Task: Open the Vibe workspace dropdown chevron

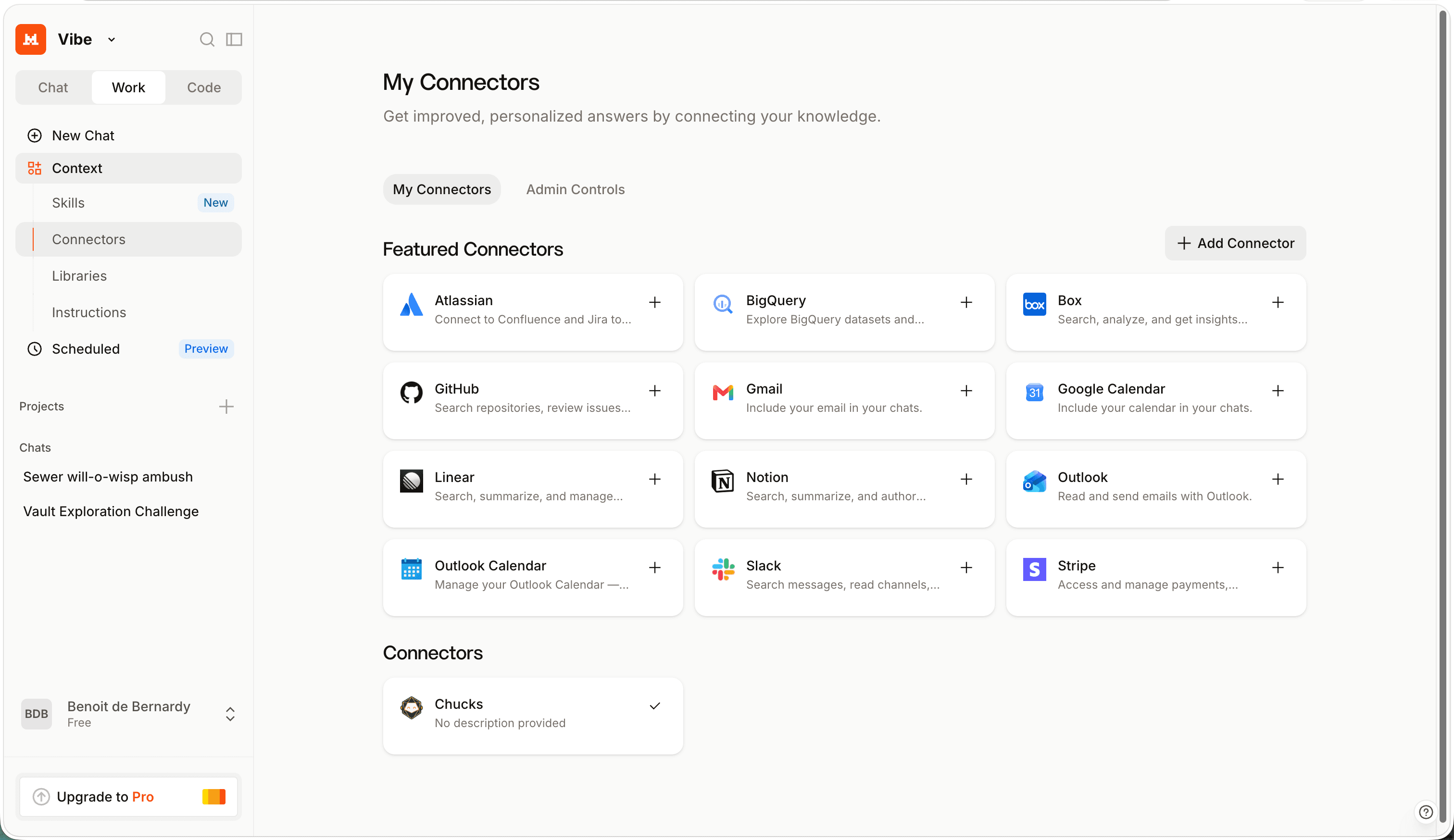Action: coord(112,40)
